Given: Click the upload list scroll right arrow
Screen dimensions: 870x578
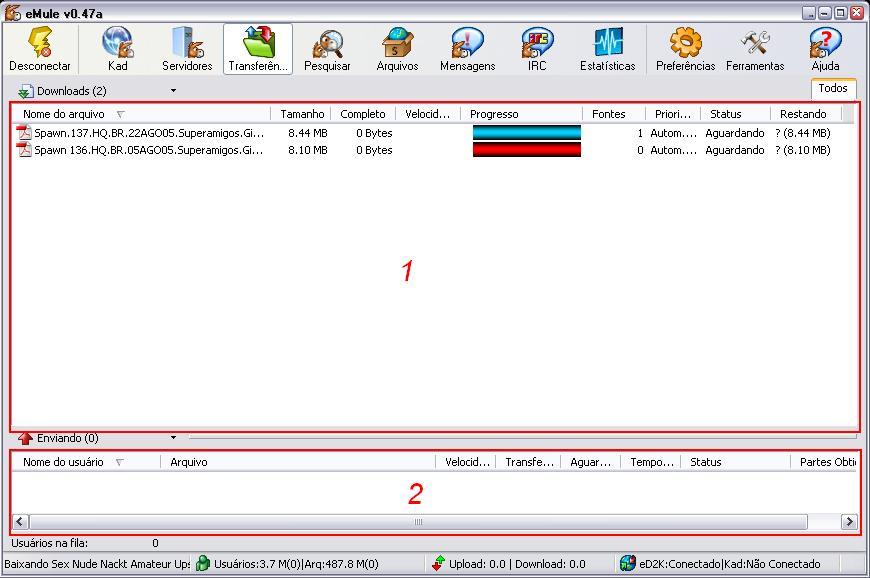Looking at the screenshot, I should tap(849, 521).
